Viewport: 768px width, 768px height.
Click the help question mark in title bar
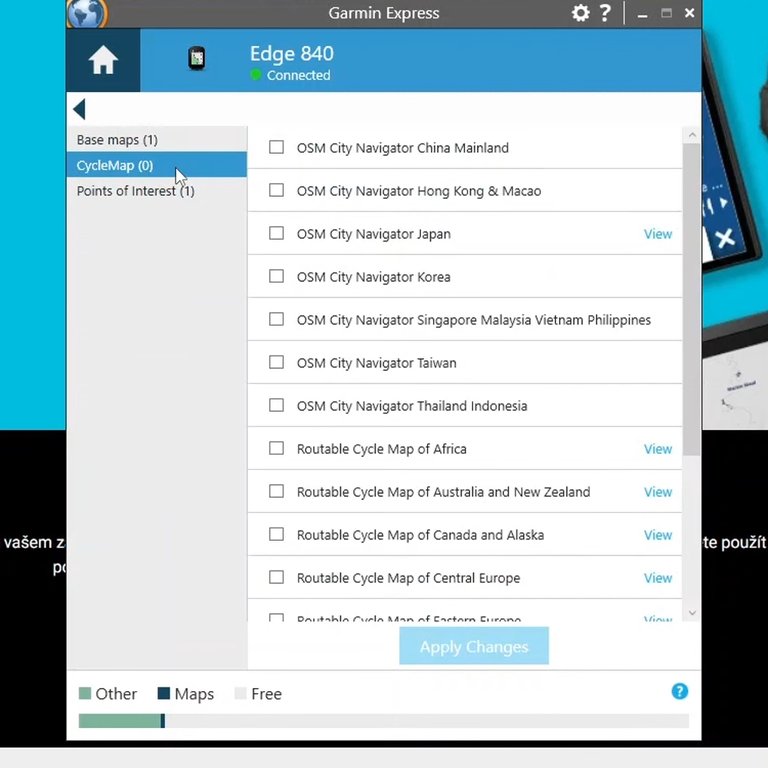(605, 13)
